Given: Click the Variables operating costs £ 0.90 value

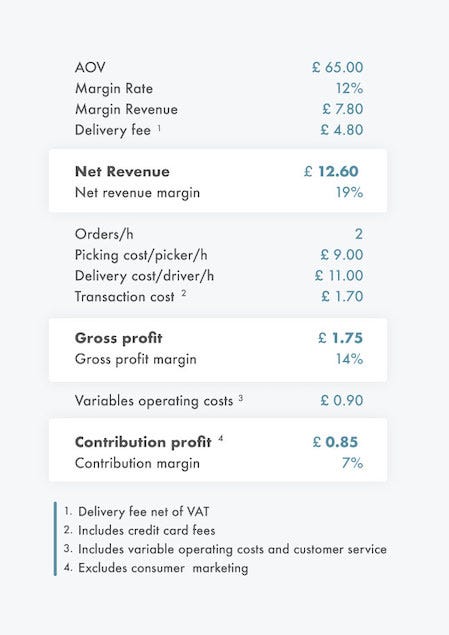Looking at the screenshot, I should point(342,401).
